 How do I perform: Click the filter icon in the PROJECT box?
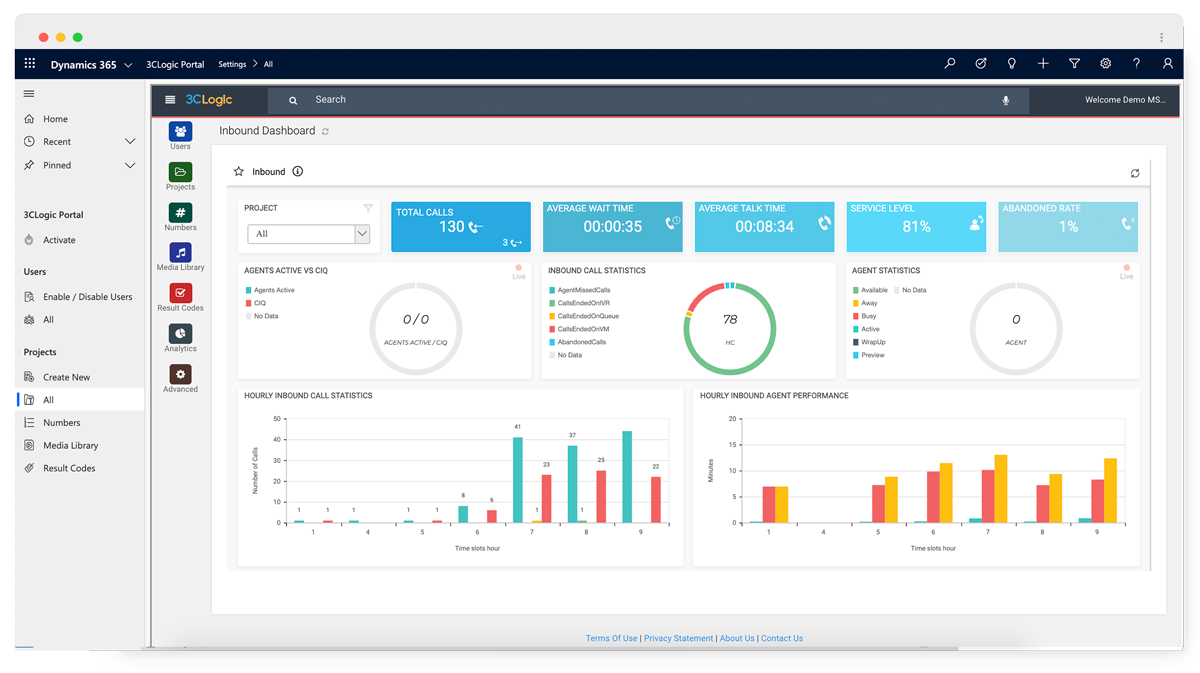click(368, 208)
